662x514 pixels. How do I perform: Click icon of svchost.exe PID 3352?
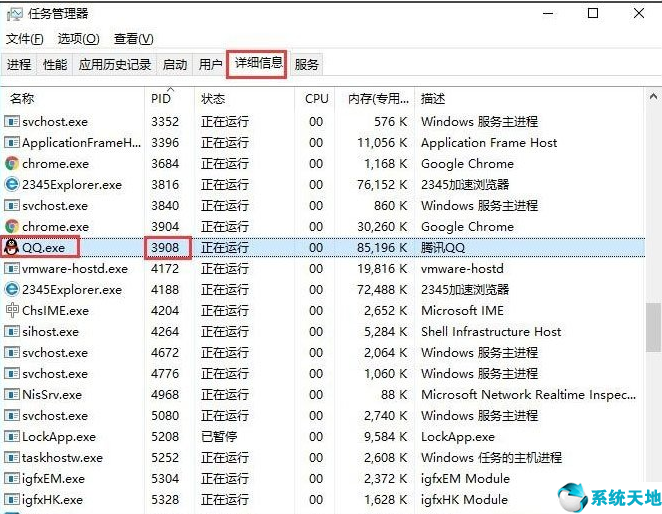pyautogui.click(x=12, y=122)
